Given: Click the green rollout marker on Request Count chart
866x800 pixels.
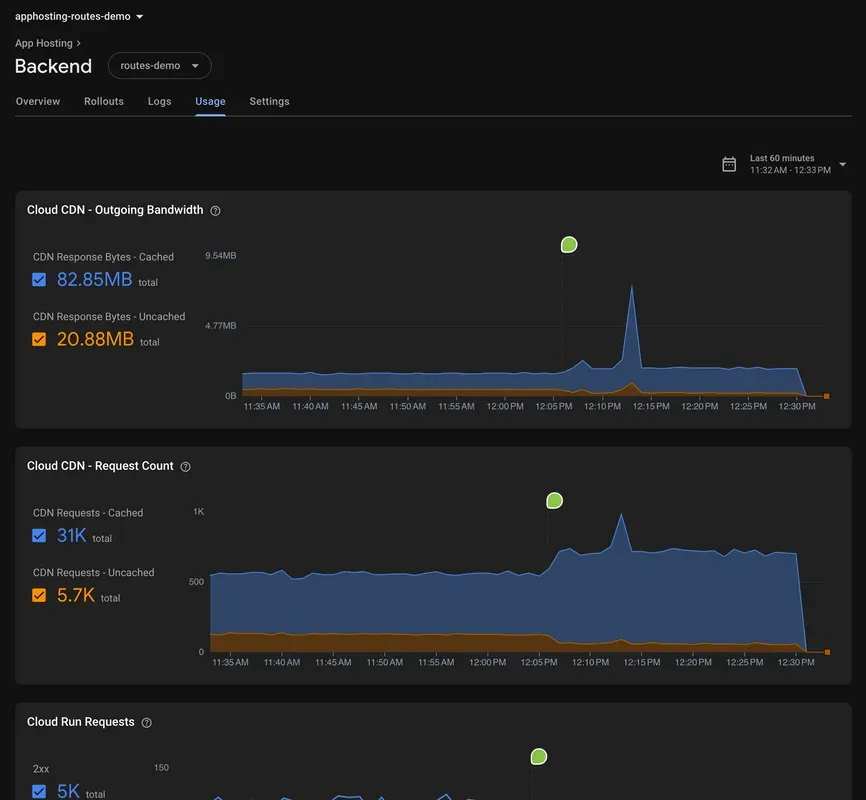Looking at the screenshot, I should click(x=555, y=501).
